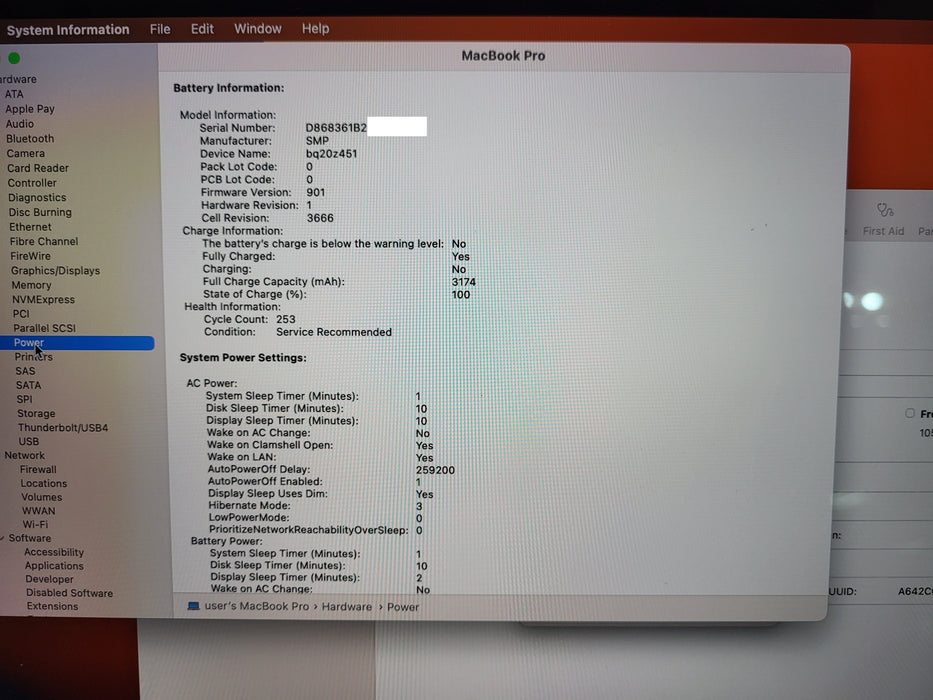Select Diagnostics in the sidebar

(37, 198)
